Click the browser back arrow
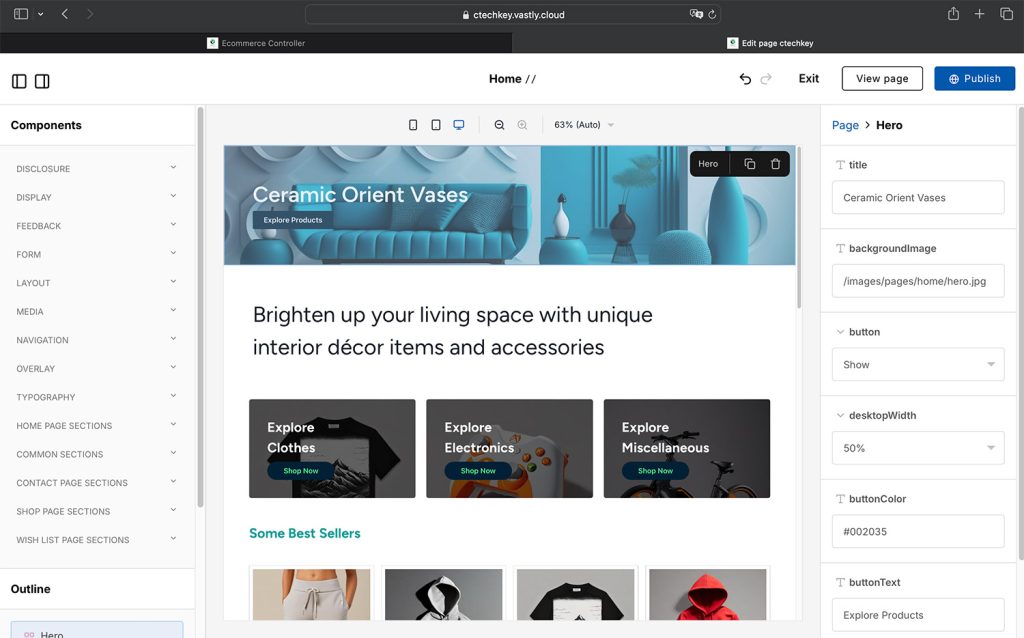1024x638 pixels. tap(65, 14)
